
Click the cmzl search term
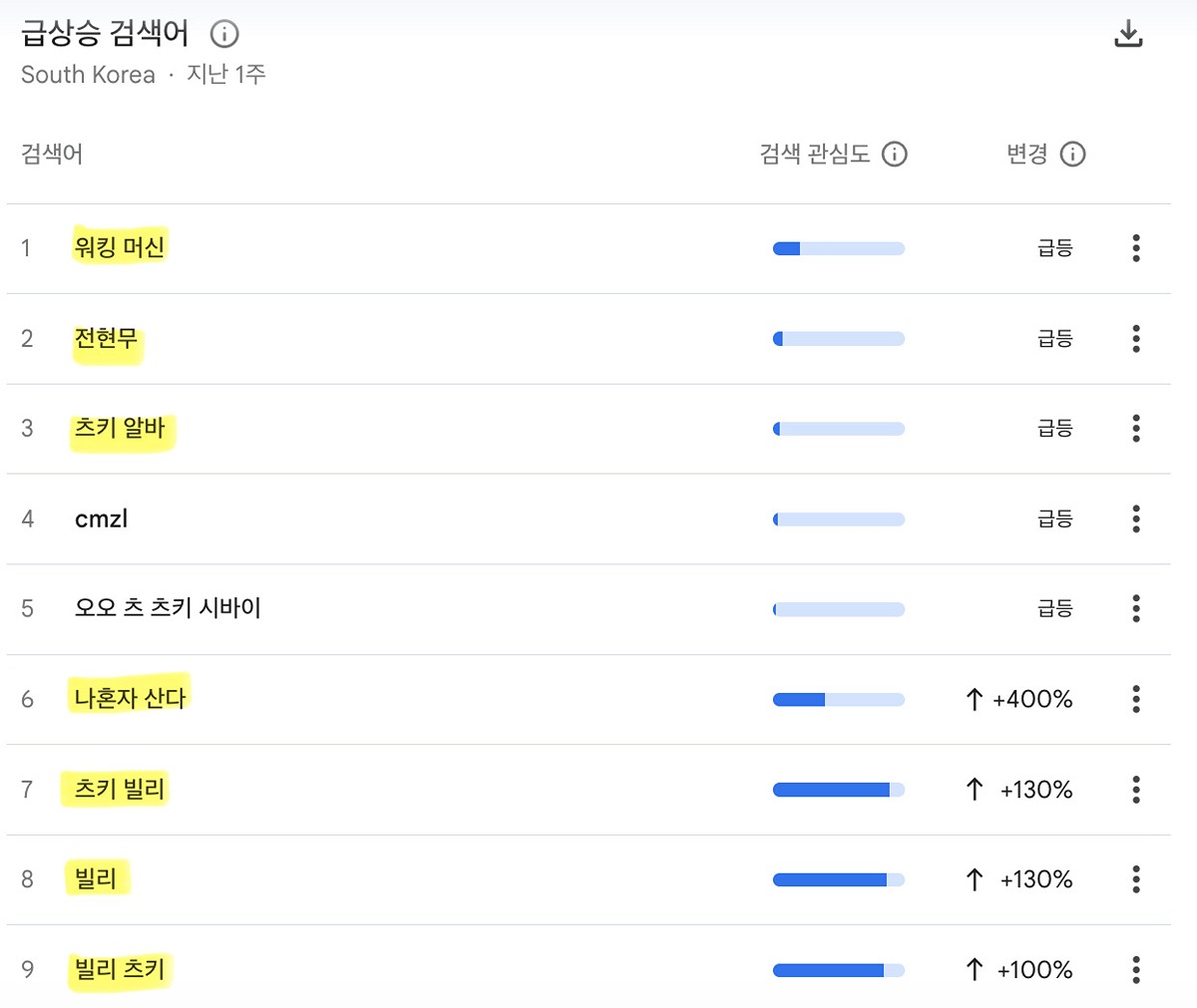(101, 518)
